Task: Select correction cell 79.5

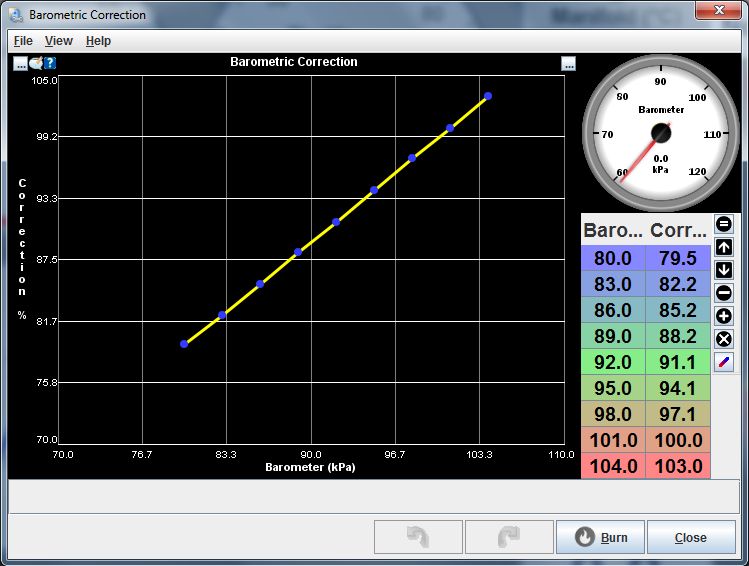Action: (x=678, y=258)
